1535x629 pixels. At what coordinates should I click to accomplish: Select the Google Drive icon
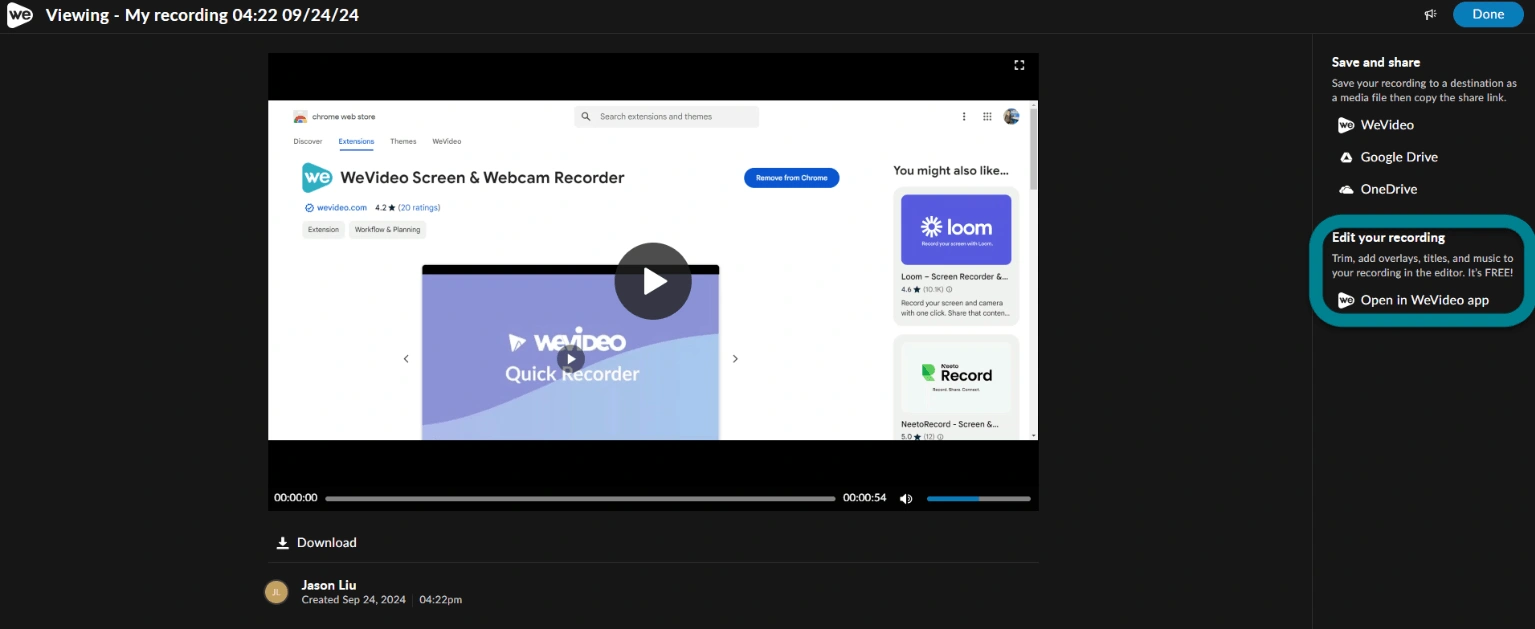click(x=1346, y=157)
